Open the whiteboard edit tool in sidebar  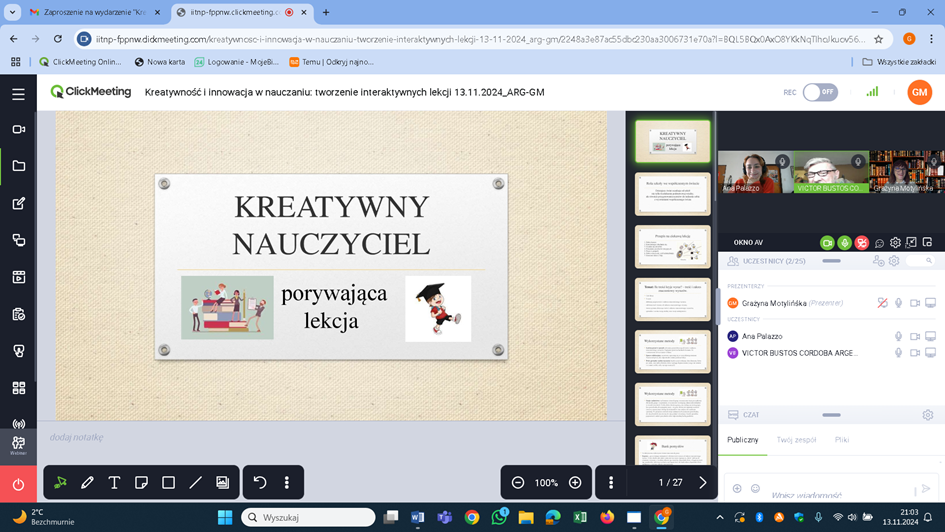point(18,203)
